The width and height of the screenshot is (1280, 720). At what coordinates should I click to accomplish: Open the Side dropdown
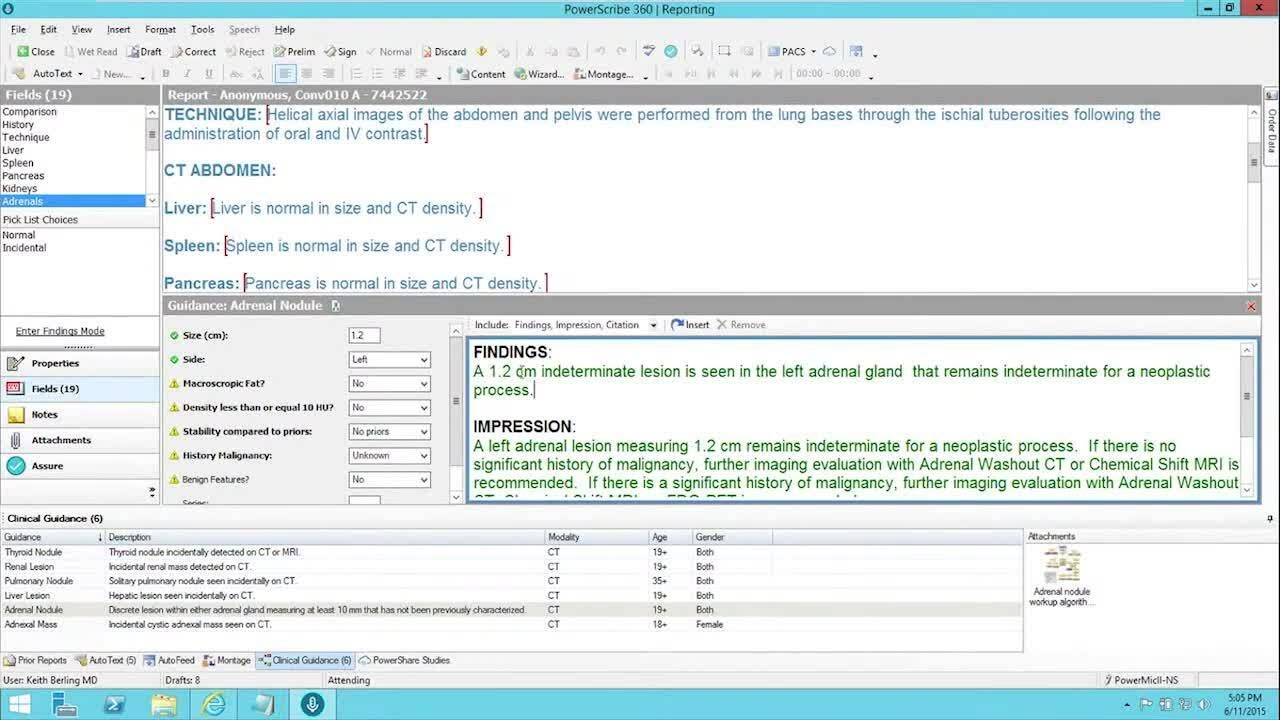point(389,359)
